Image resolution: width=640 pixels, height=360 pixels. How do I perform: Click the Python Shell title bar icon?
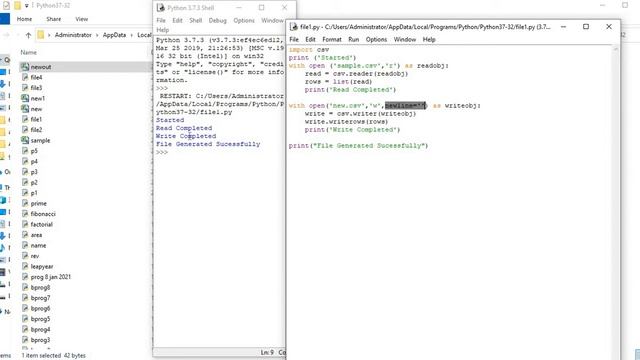pyautogui.click(x=160, y=8)
